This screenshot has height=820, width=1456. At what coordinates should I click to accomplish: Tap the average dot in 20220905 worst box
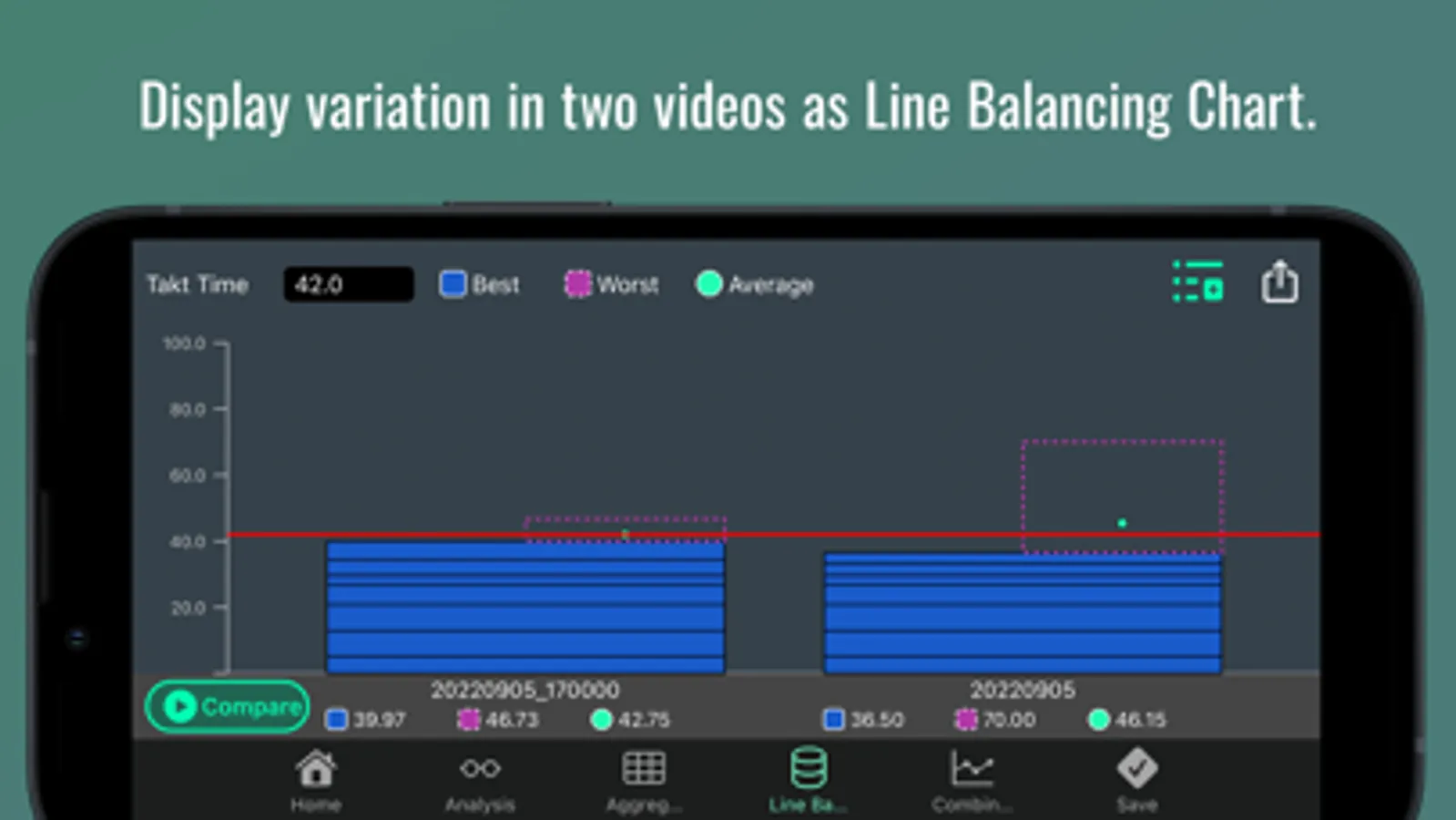(x=1122, y=523)
